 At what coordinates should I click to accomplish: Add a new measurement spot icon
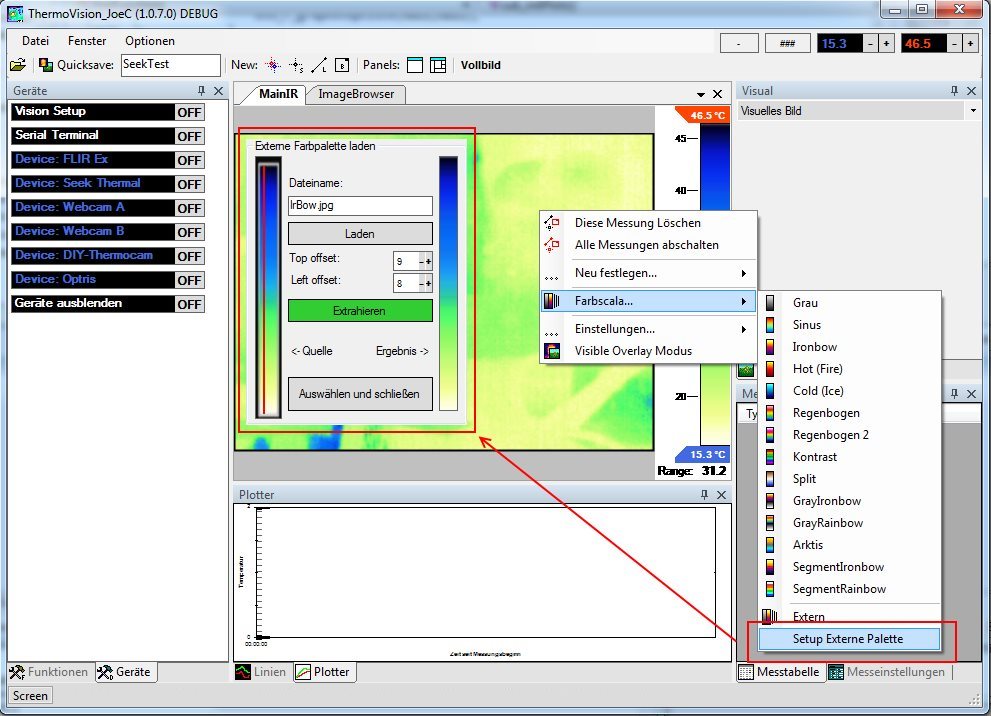tap(273, 65)
